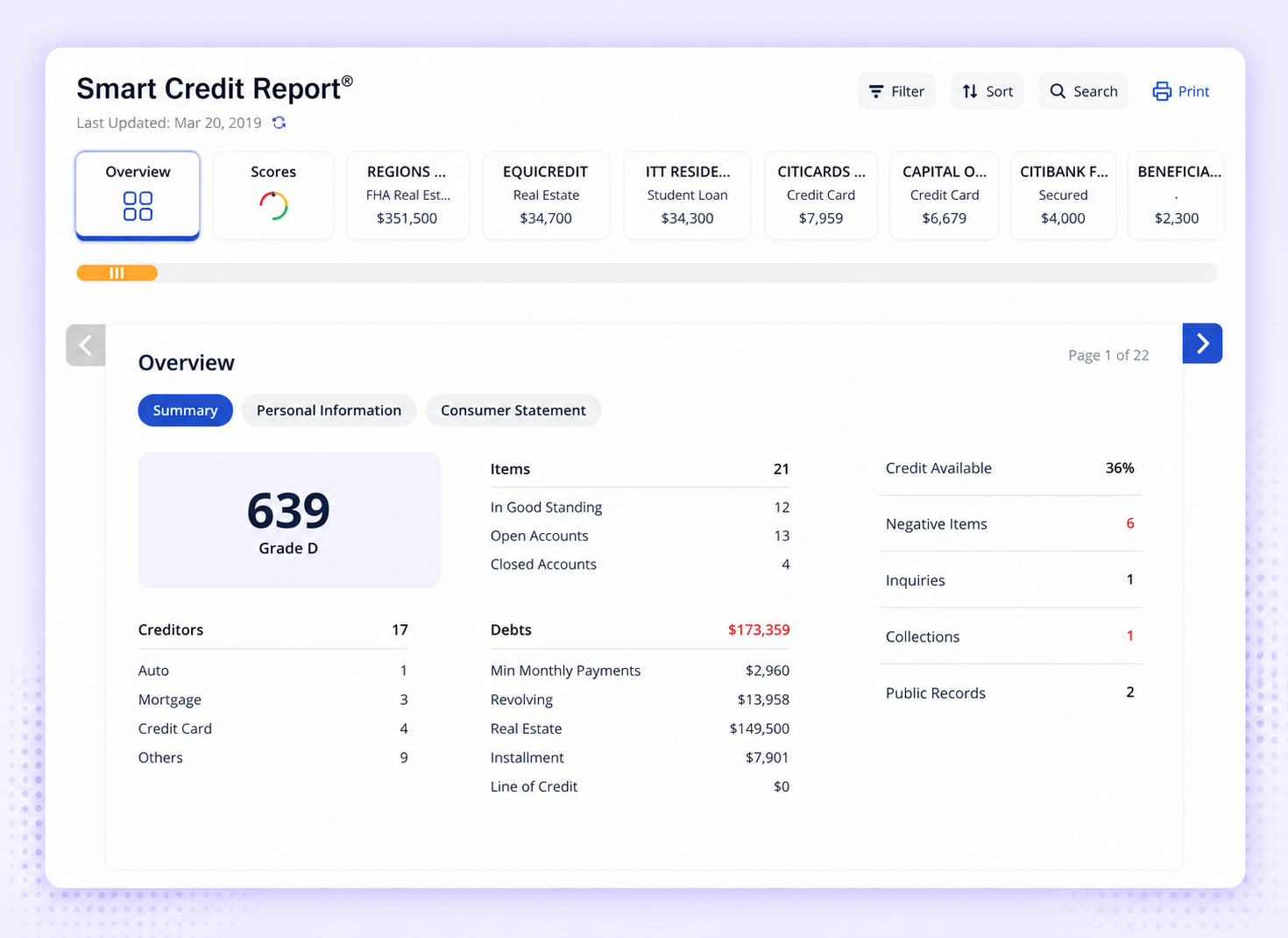
Task: Click the Overview grid icon
Action: (x=138, y=206)
